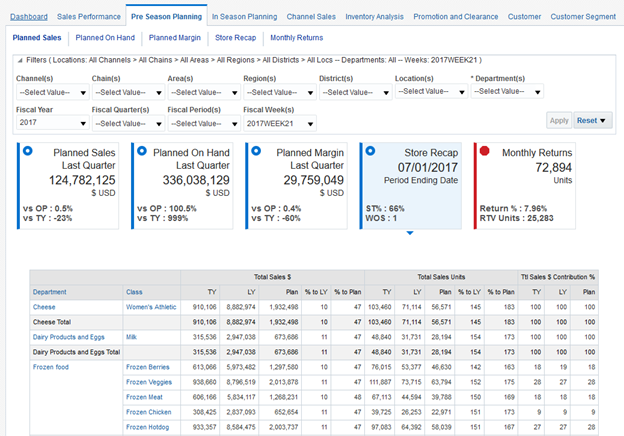Switch to the In Season Planning tab
Screen dimensions: 624x436
coord(244,17)
